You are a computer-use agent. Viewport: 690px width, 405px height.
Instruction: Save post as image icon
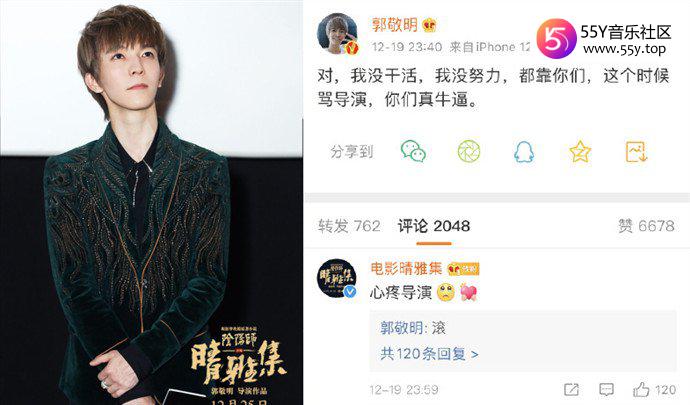click(x=636, y=151)
